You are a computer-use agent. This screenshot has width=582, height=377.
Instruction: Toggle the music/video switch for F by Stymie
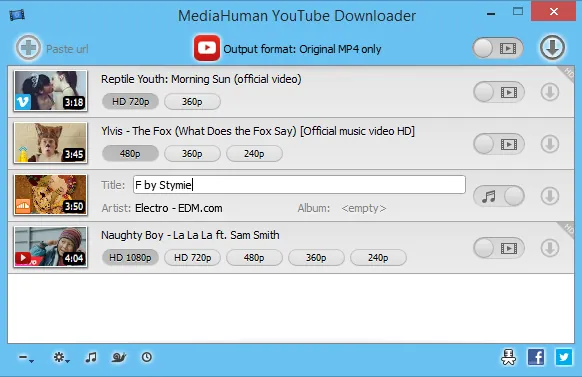499,196
